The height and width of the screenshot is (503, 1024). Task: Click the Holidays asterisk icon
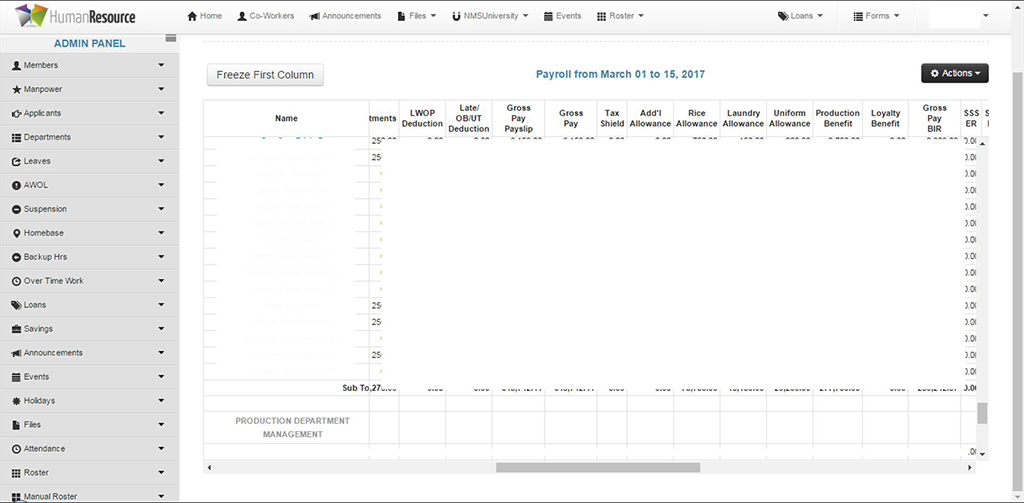[17, 400]
